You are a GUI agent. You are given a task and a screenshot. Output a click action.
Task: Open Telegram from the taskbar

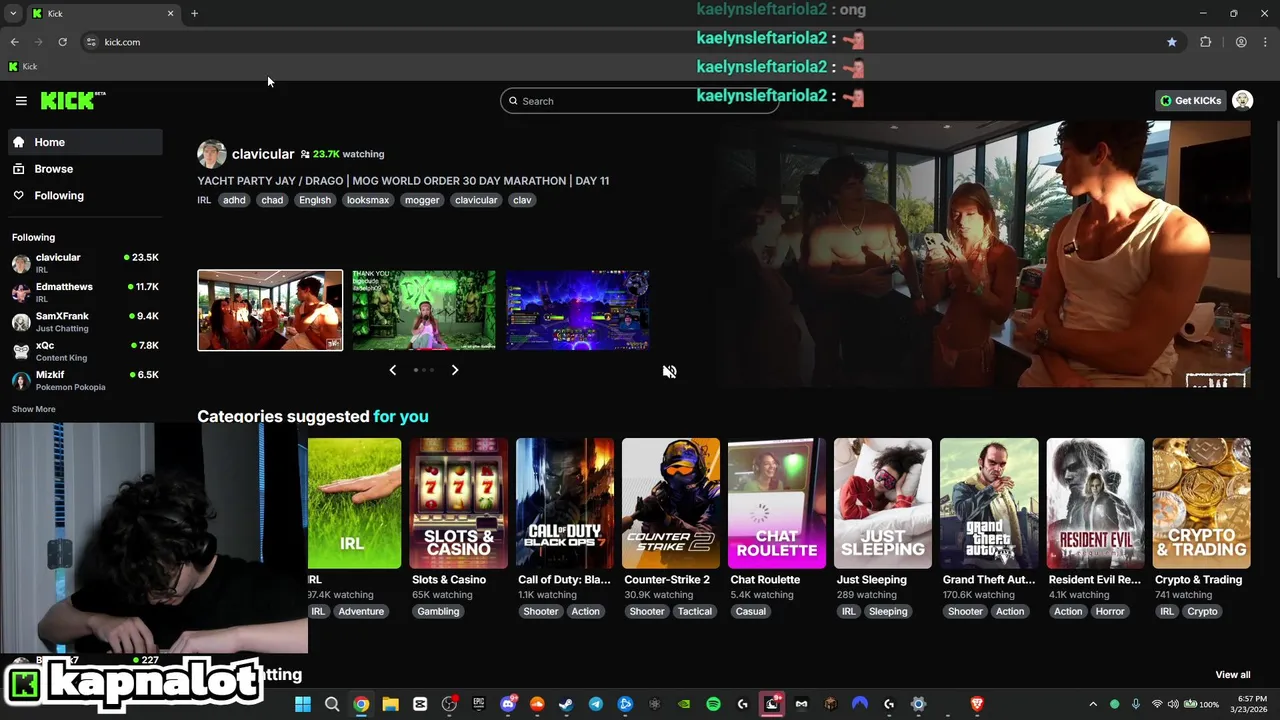point(596,704)
